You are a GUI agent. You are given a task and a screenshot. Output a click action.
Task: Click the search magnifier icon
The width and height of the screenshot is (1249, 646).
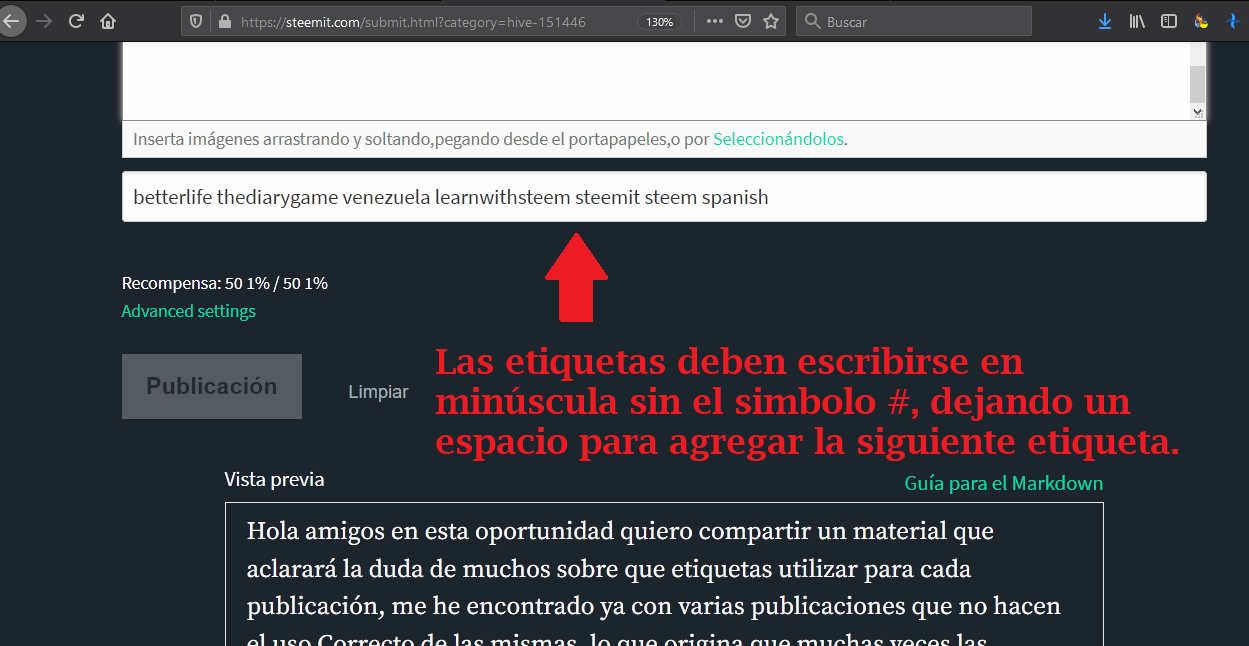pos(812,21)
